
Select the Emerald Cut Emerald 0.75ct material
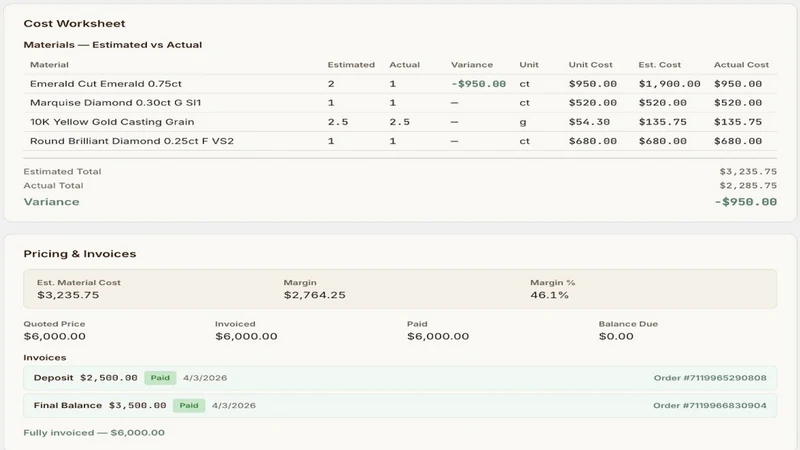click(x=106, y=84)
